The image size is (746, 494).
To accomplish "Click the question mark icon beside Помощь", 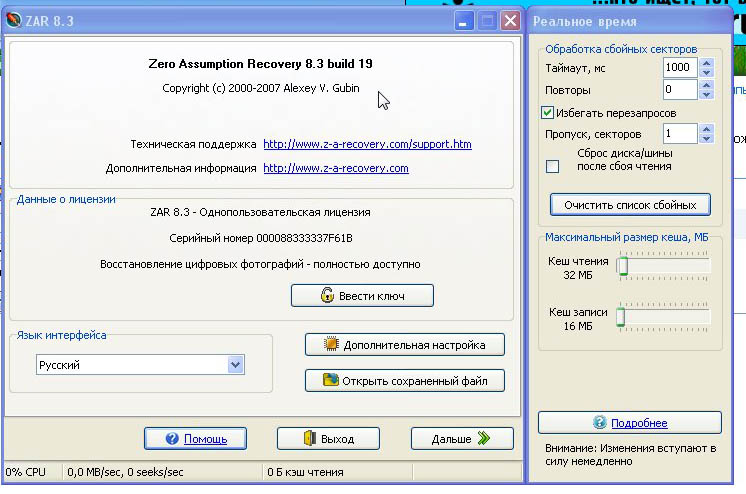I will pos(172,438).
